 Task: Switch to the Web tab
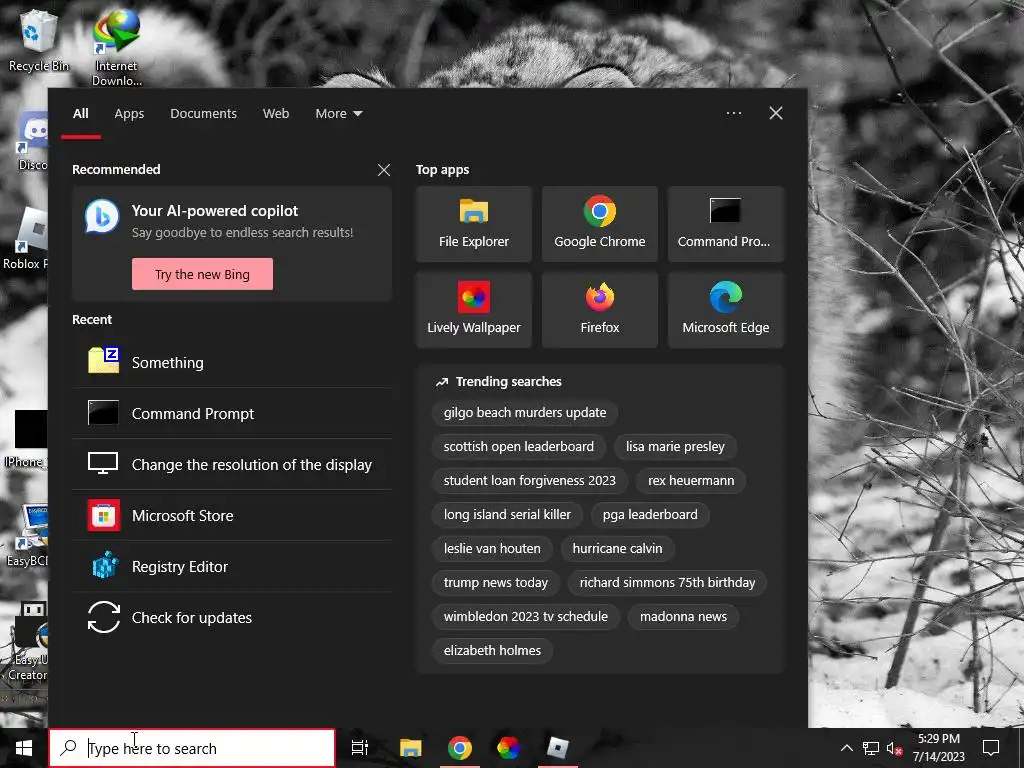point(276,114)
